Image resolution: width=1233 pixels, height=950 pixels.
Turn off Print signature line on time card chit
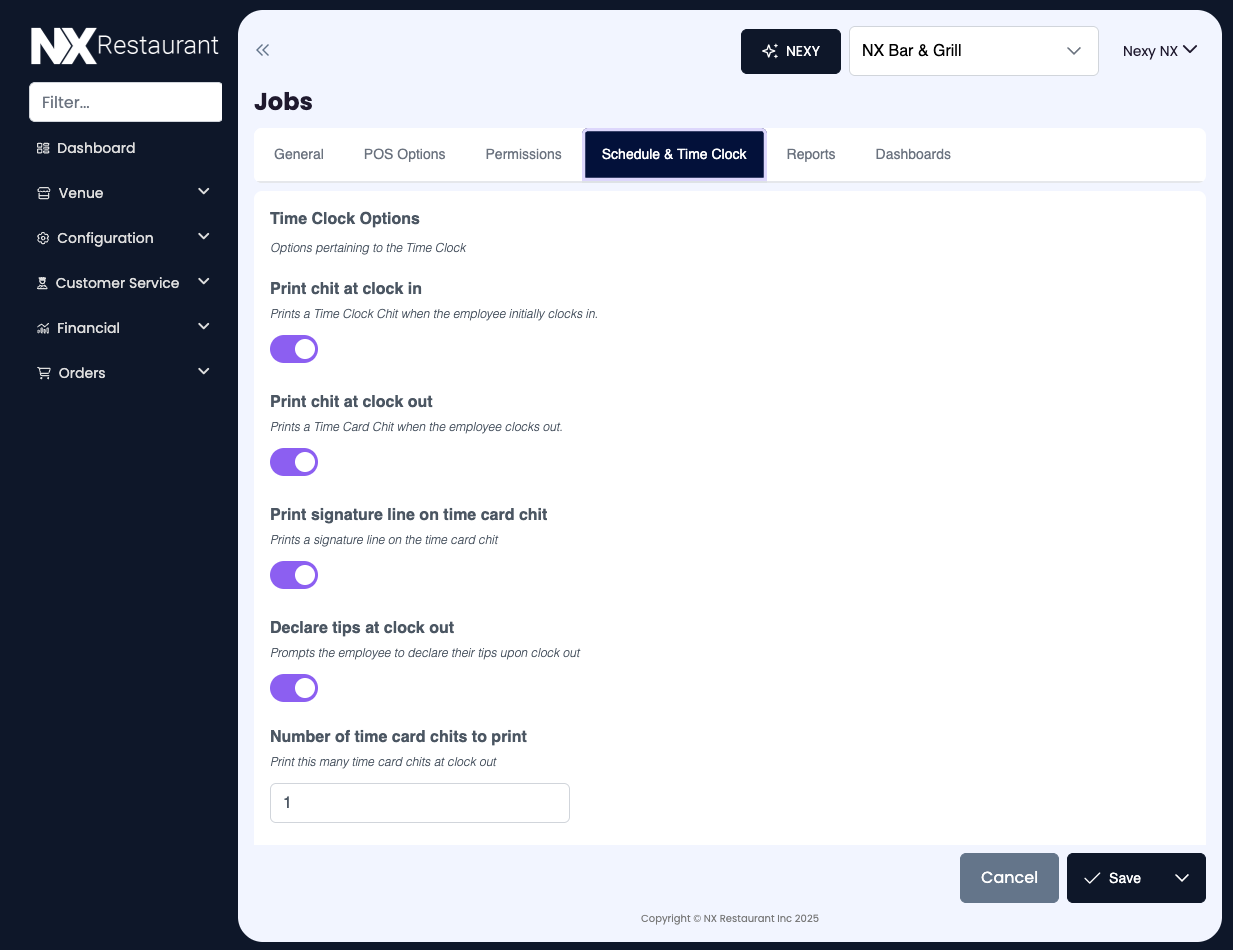click(293, 574)
